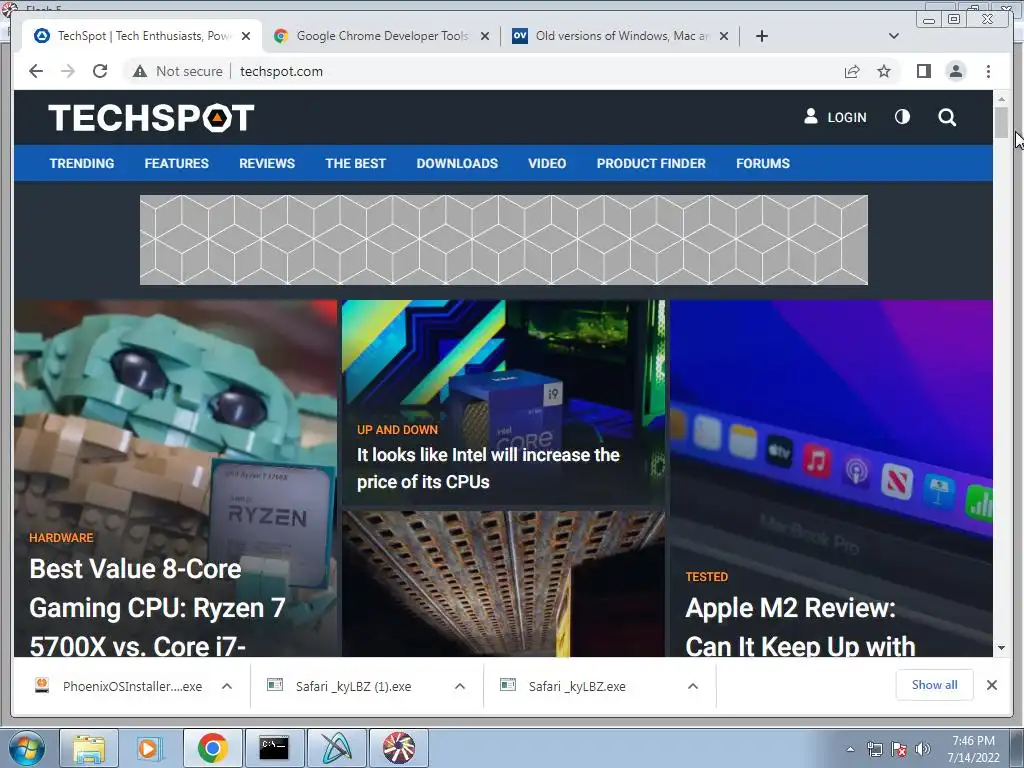Click the share page icon
This screenshot has width=1024, height=768.
coord(852,71)
